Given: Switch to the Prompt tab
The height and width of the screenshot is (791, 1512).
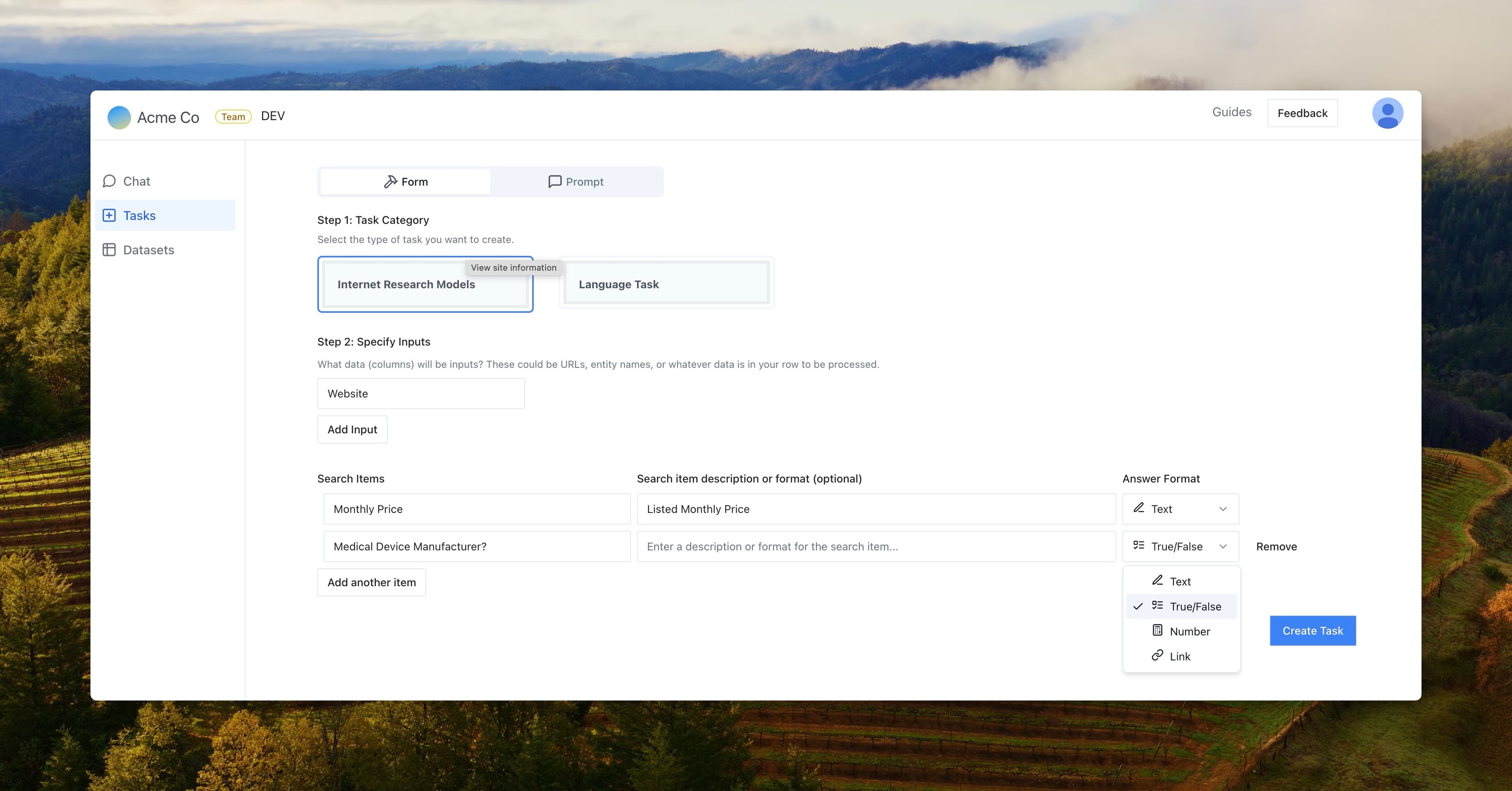Looking at the screenshot, I should tap(576, 182).
